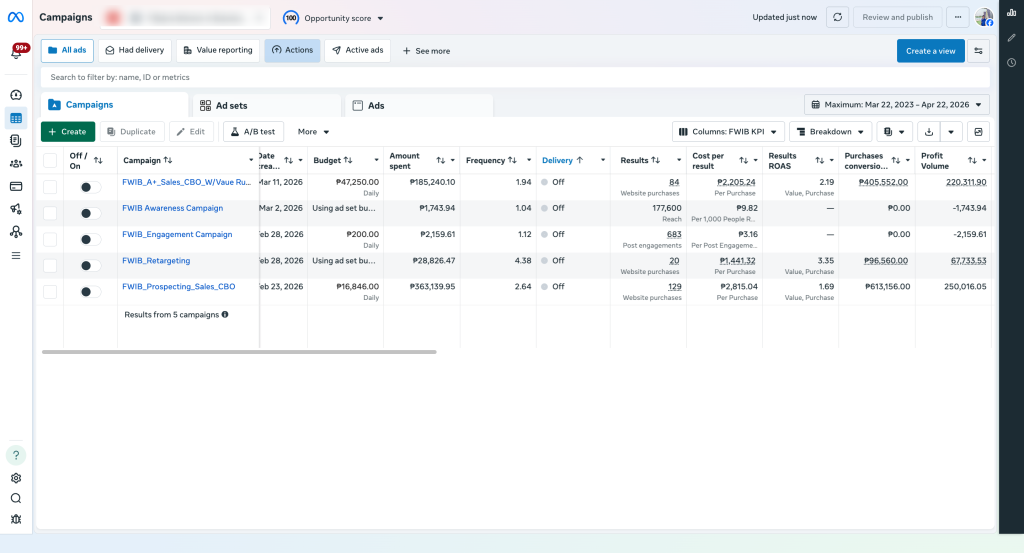This screenshot has height=553, width=1024.
Task: Click the export download icon
Action: 929,132
